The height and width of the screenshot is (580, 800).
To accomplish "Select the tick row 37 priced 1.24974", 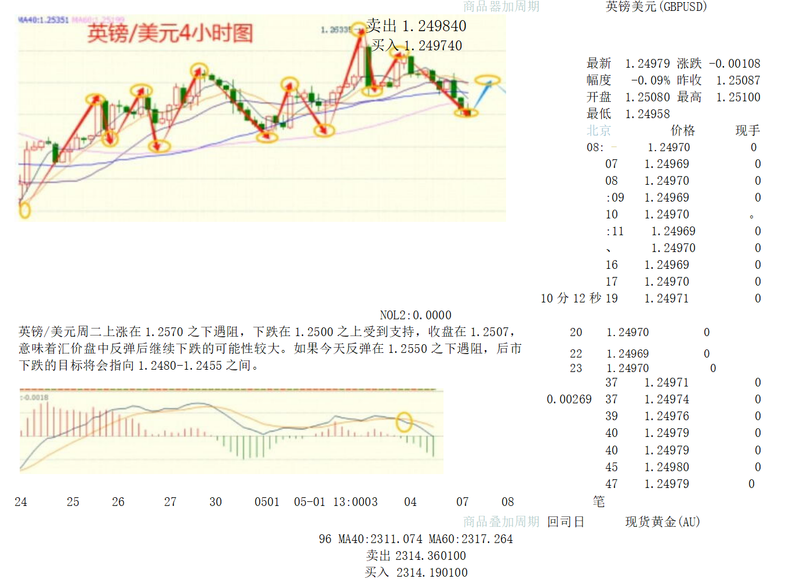I will point(683,399).
